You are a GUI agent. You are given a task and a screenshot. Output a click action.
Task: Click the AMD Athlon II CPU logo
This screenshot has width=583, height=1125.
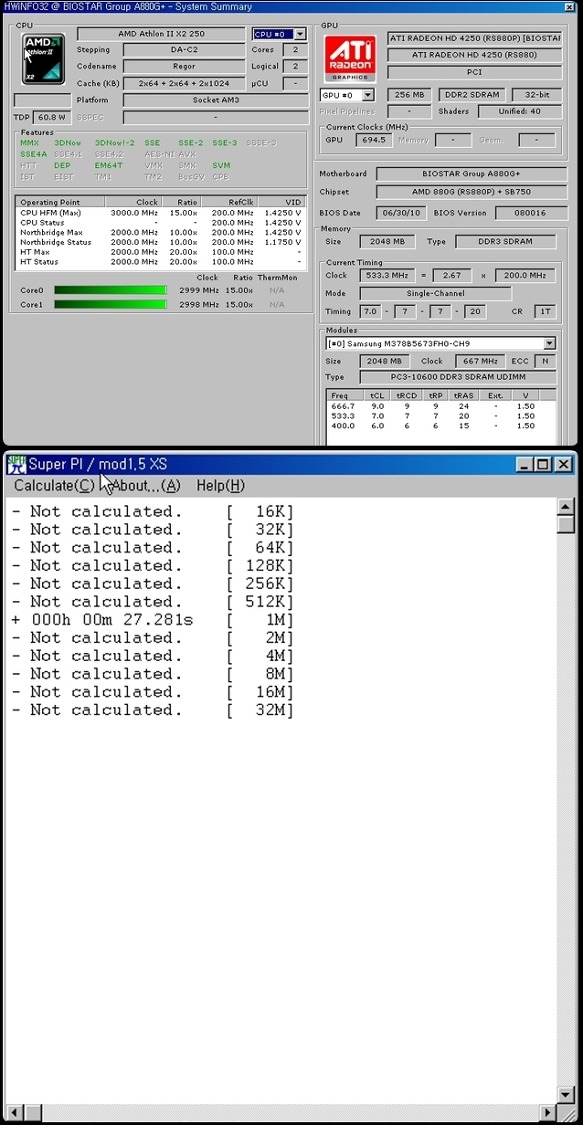[43, 59]
